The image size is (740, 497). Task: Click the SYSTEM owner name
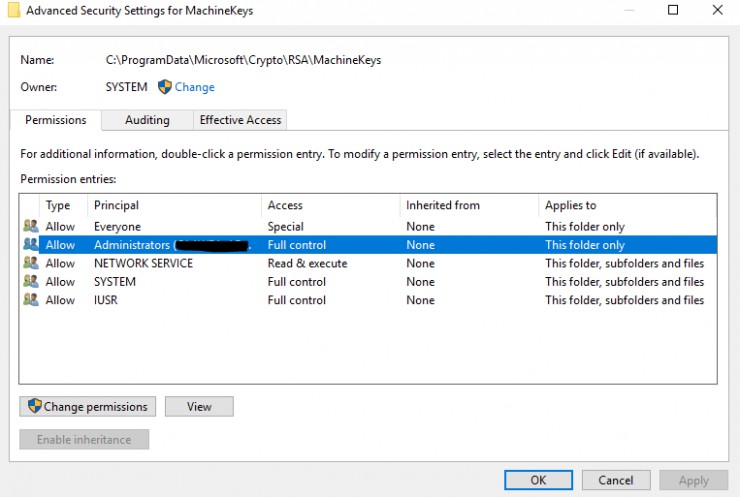[x=126, y=87]
